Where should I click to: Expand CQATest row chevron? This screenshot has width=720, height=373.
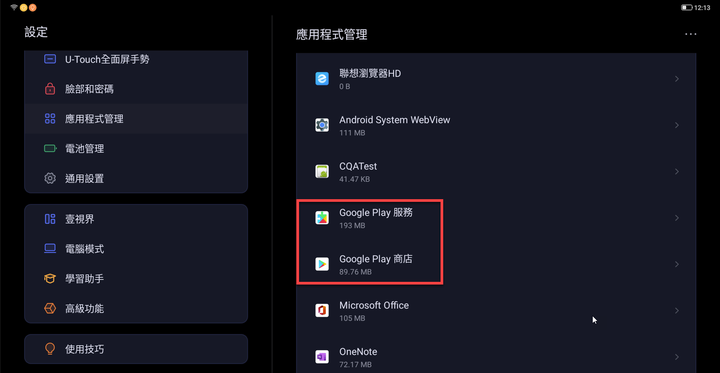coord(677,171)
